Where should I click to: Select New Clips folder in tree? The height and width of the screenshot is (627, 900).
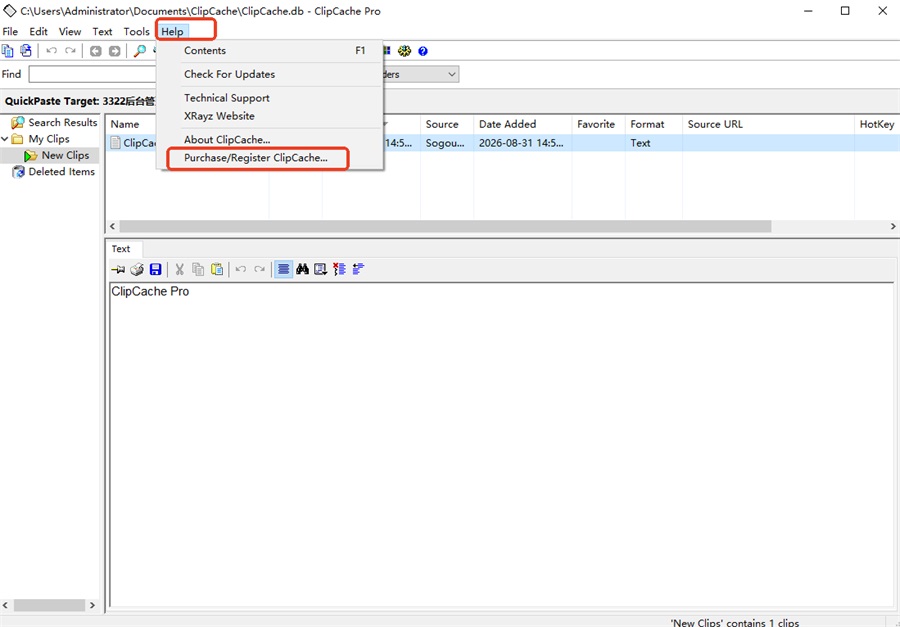65,156
